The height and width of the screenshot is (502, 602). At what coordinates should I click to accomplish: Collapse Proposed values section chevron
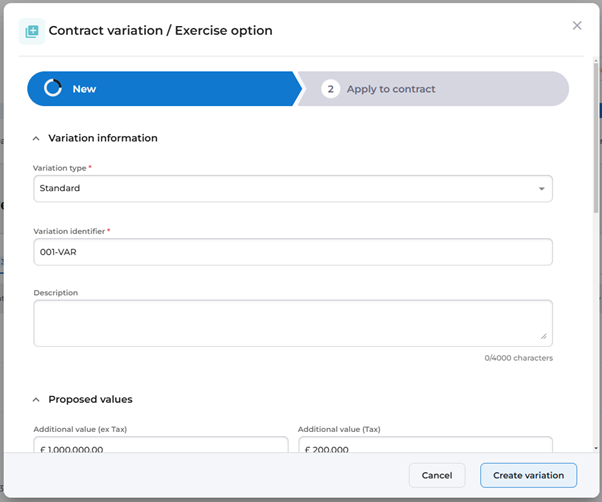click(37, 400)
